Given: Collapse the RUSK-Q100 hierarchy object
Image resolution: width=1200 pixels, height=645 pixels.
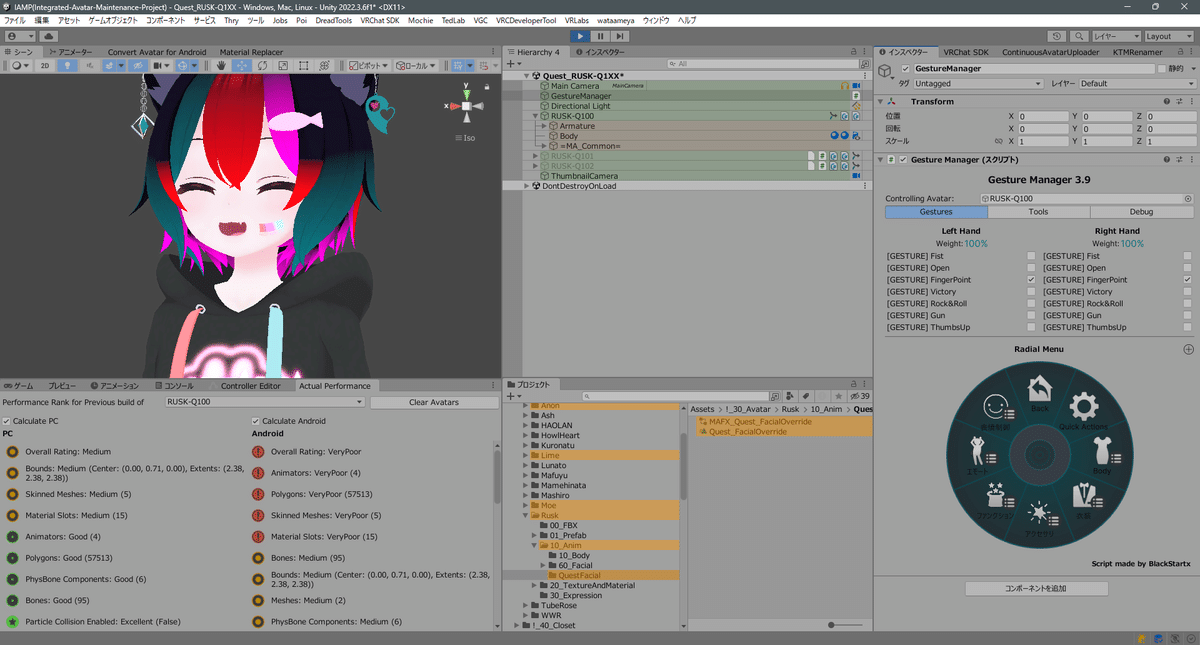Looking at the screenshot, I should click(x=537, y=116).
